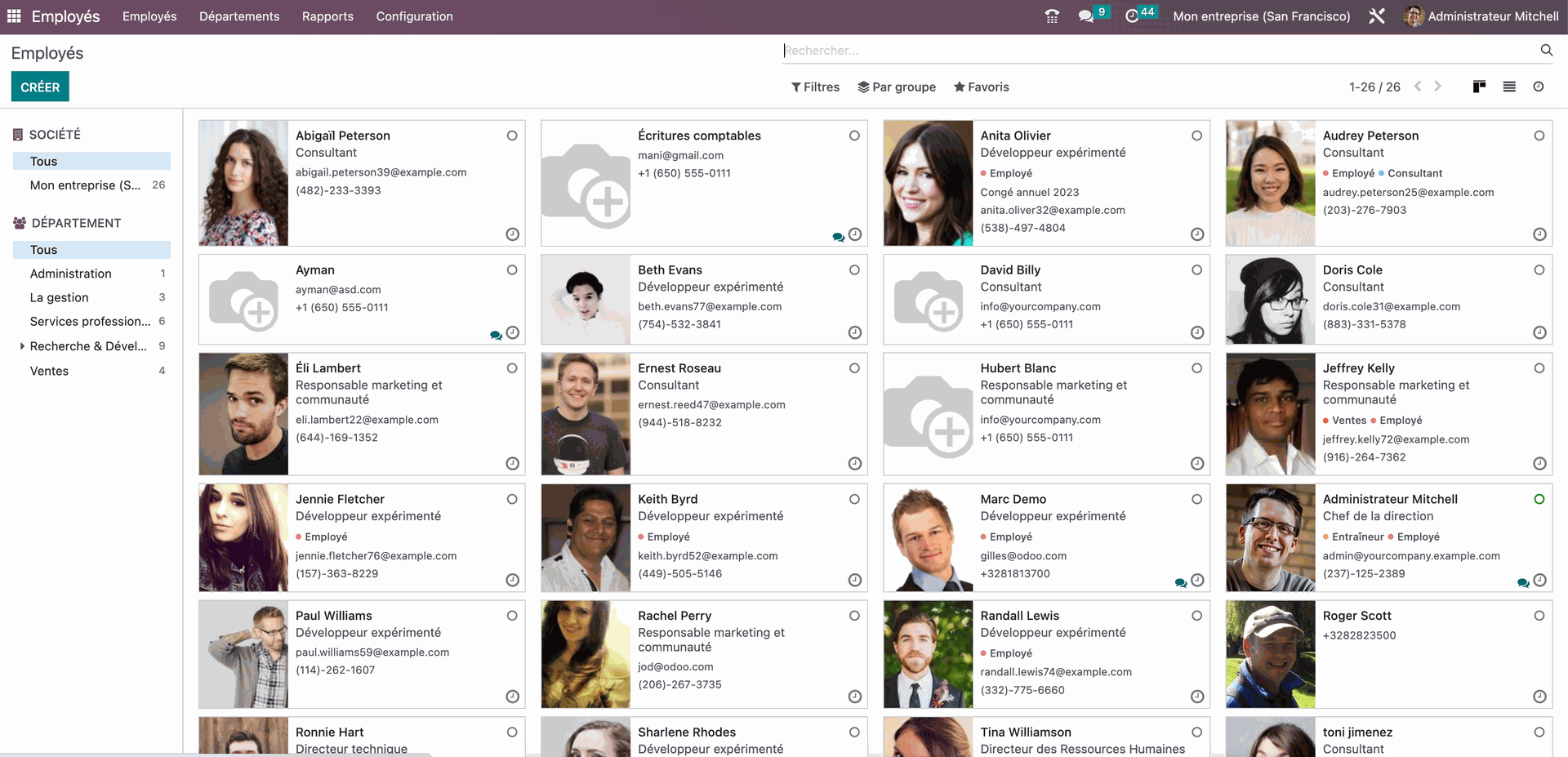
Task: Open the Par groupe dropdown
Action: [897, 87]
